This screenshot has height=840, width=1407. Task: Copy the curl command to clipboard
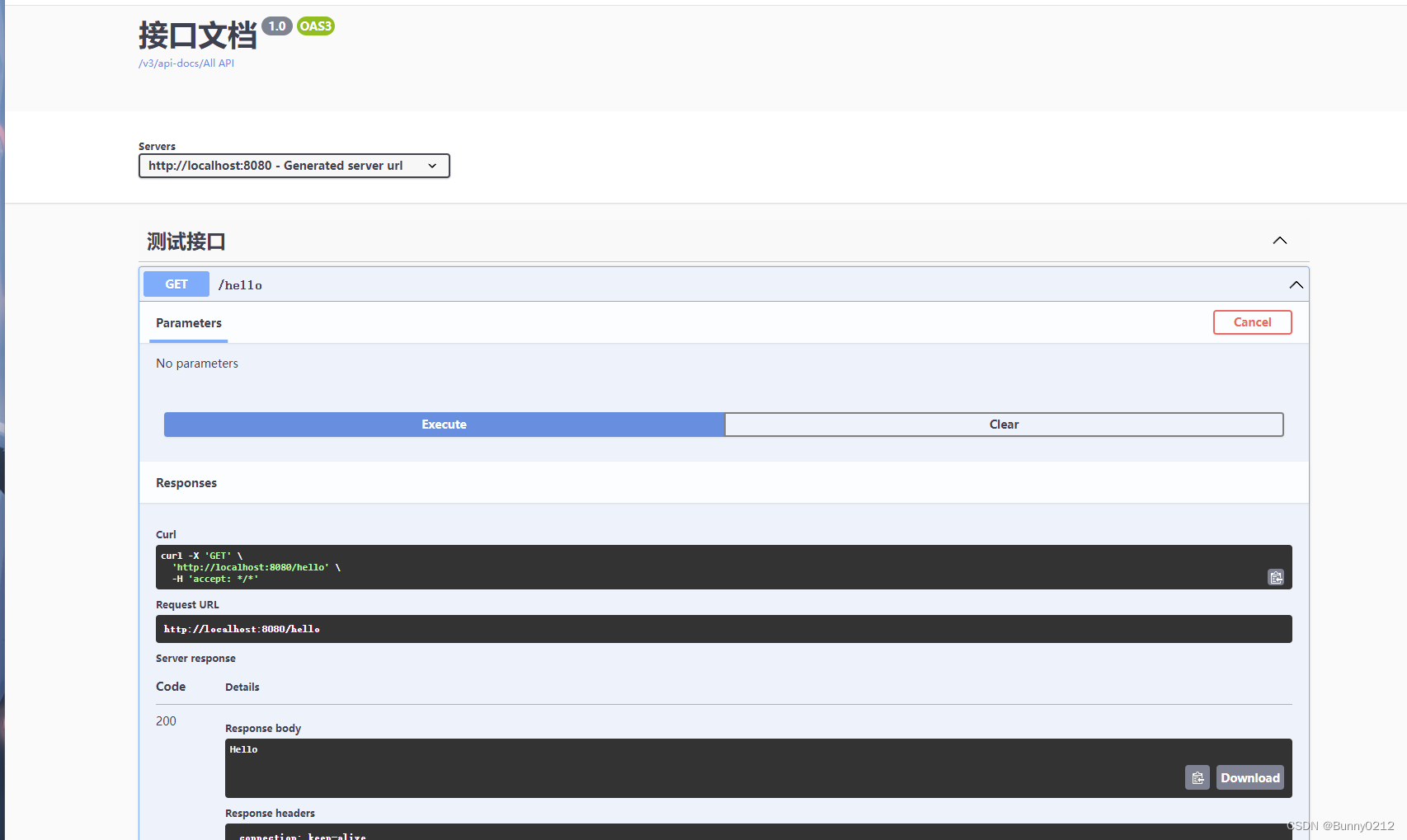1276,577
